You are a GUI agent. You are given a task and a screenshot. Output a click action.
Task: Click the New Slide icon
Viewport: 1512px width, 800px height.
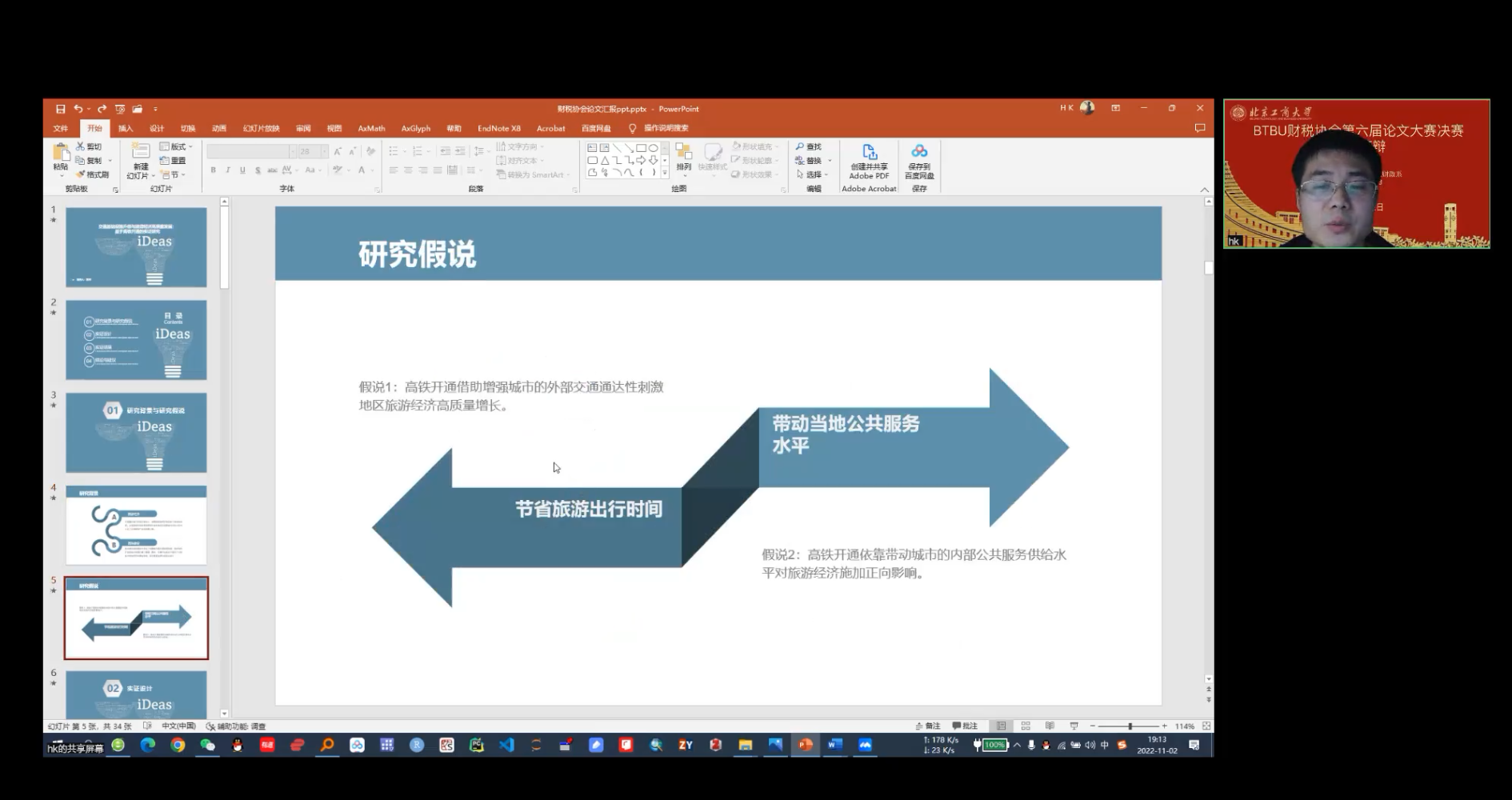coord(141,154)
